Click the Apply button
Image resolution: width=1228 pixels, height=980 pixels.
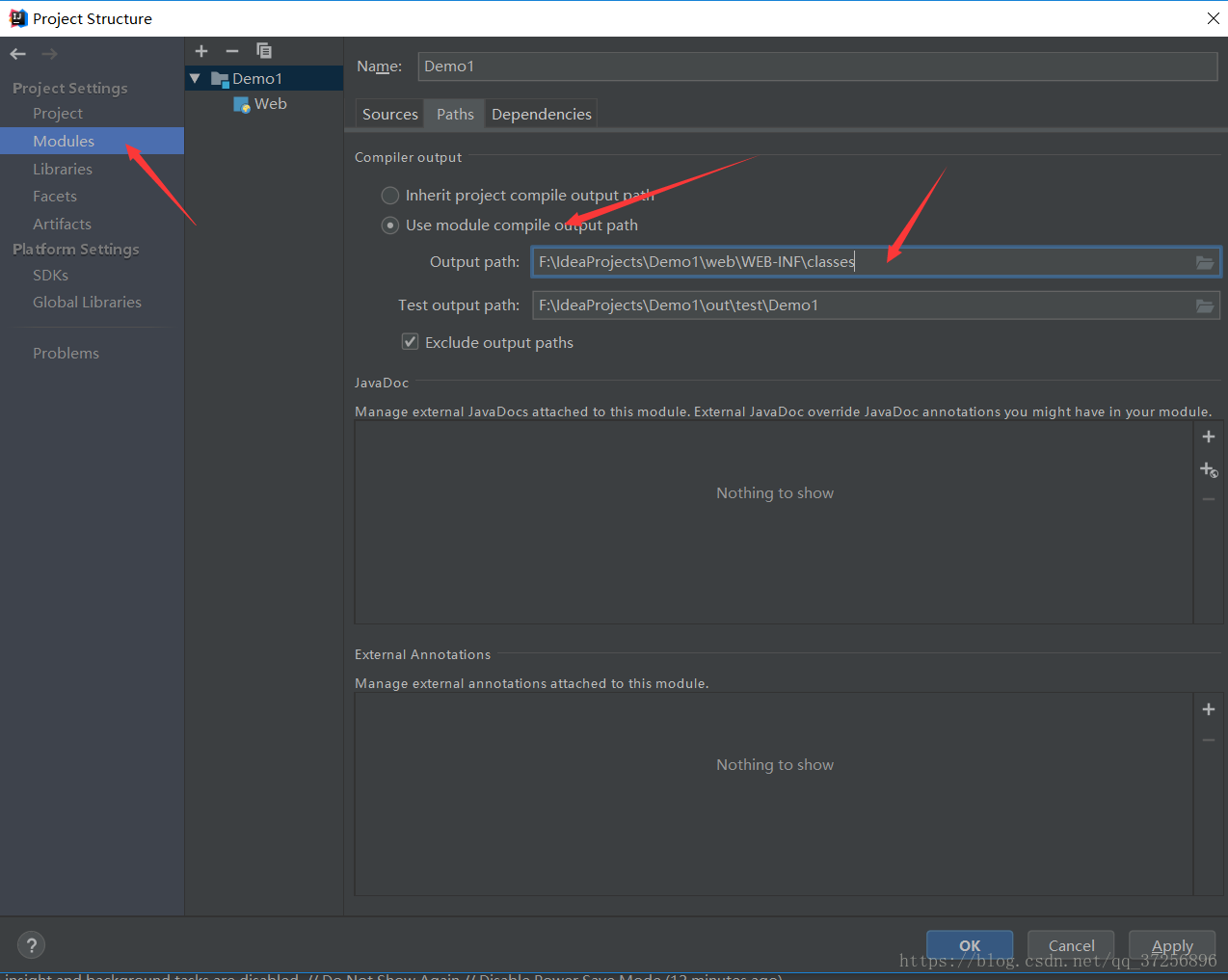1172,945
